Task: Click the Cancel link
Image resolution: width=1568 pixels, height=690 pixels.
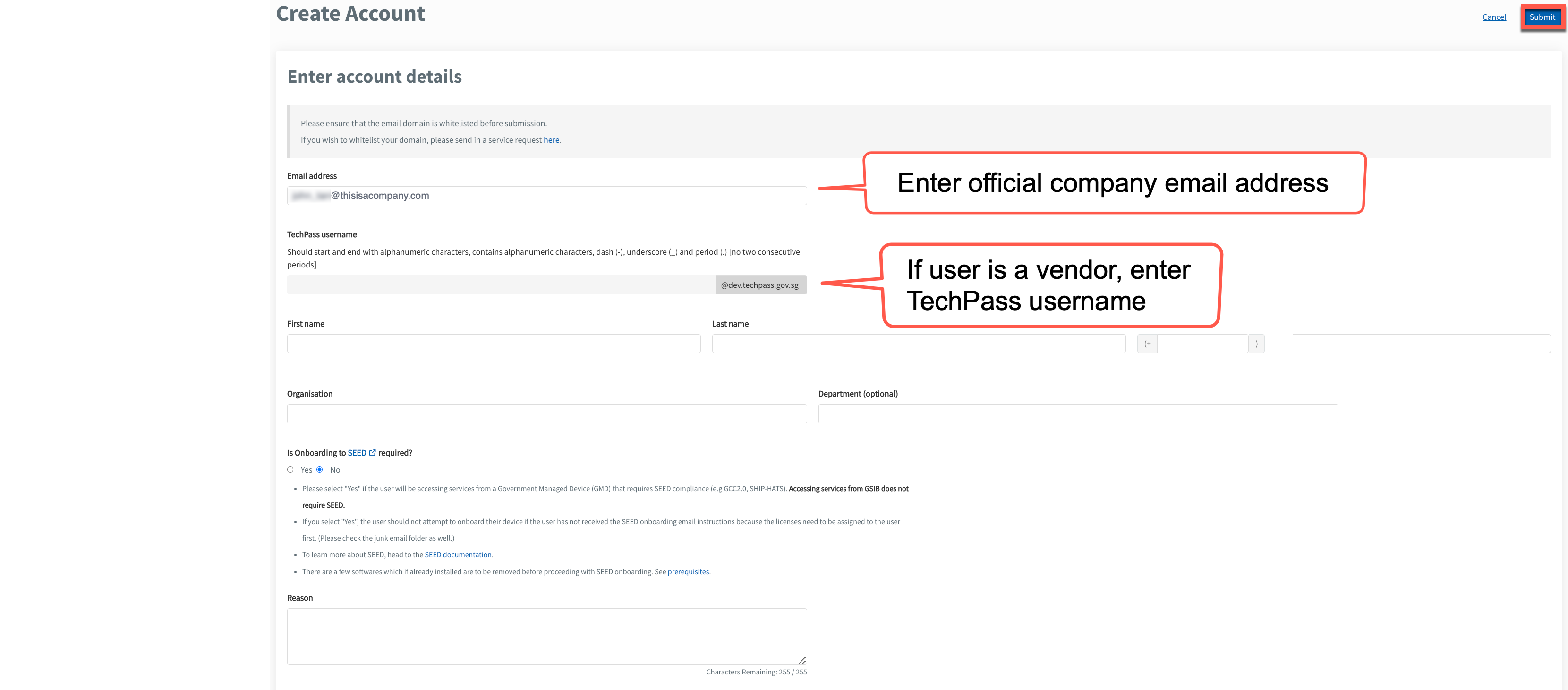Action: click(1494, 17)
